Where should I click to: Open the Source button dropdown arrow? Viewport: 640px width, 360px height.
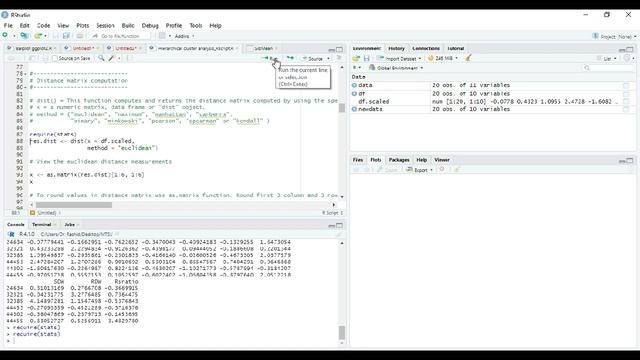[328, 59]
